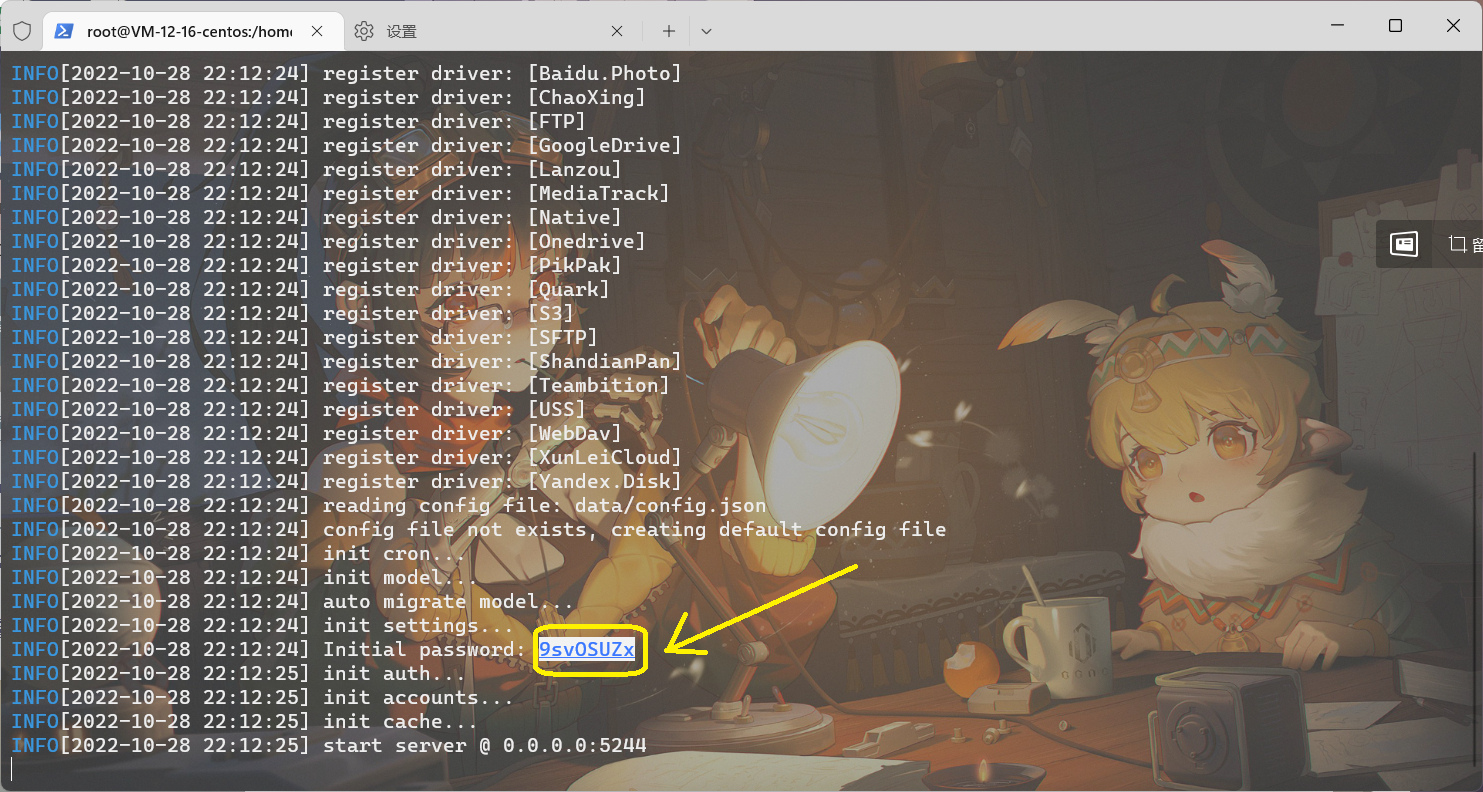1483x792 pixels.
Task: Click the line "register driver: [Teambition]"
Action: click(x=497, y=386)
